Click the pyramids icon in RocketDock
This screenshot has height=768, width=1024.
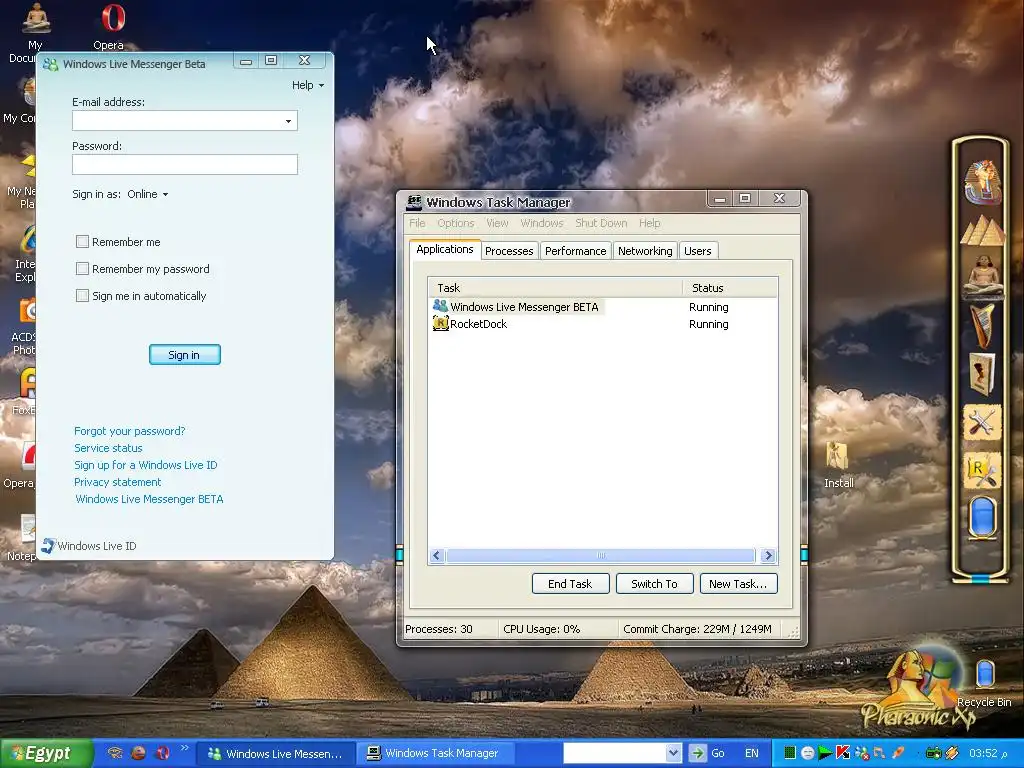(x=982, y=231)
